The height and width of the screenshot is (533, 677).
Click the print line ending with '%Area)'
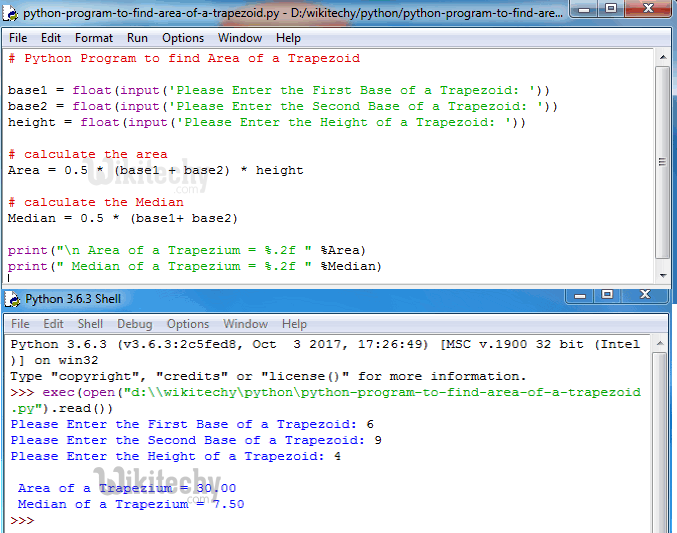click(187, 250)
